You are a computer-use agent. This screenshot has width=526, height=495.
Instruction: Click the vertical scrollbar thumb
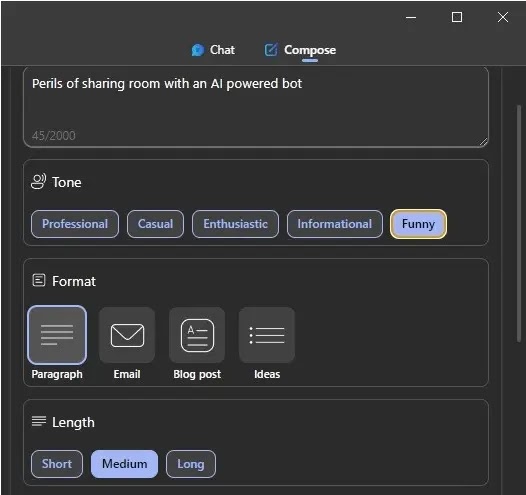pyautogui.click(x=519, y=224)
